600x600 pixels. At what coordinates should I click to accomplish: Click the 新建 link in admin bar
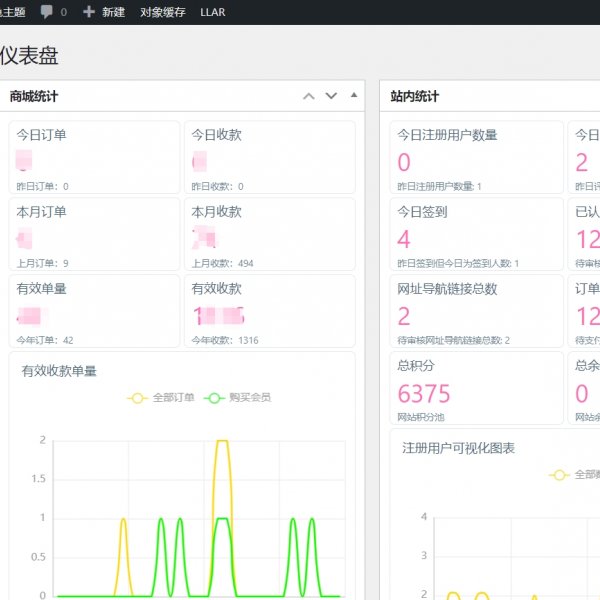113,12
